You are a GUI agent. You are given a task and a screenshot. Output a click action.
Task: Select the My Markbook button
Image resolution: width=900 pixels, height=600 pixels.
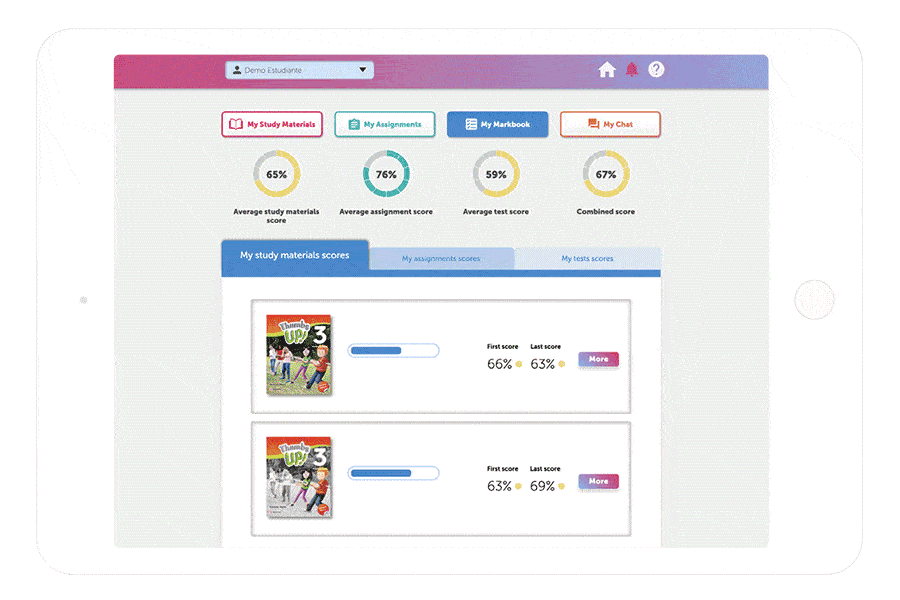click(x=497, y=124)
